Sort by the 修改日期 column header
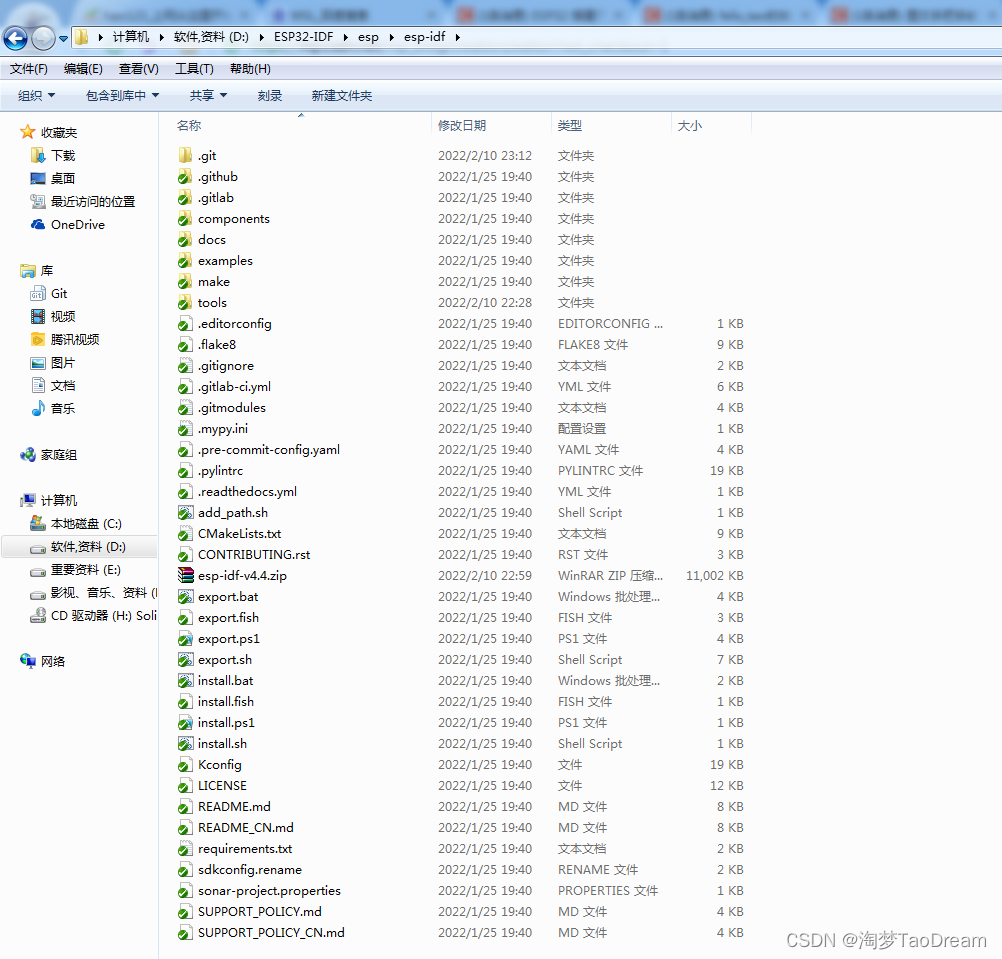Image resolution: width=1002 pixels, height=959 pixels. [462, 126]
